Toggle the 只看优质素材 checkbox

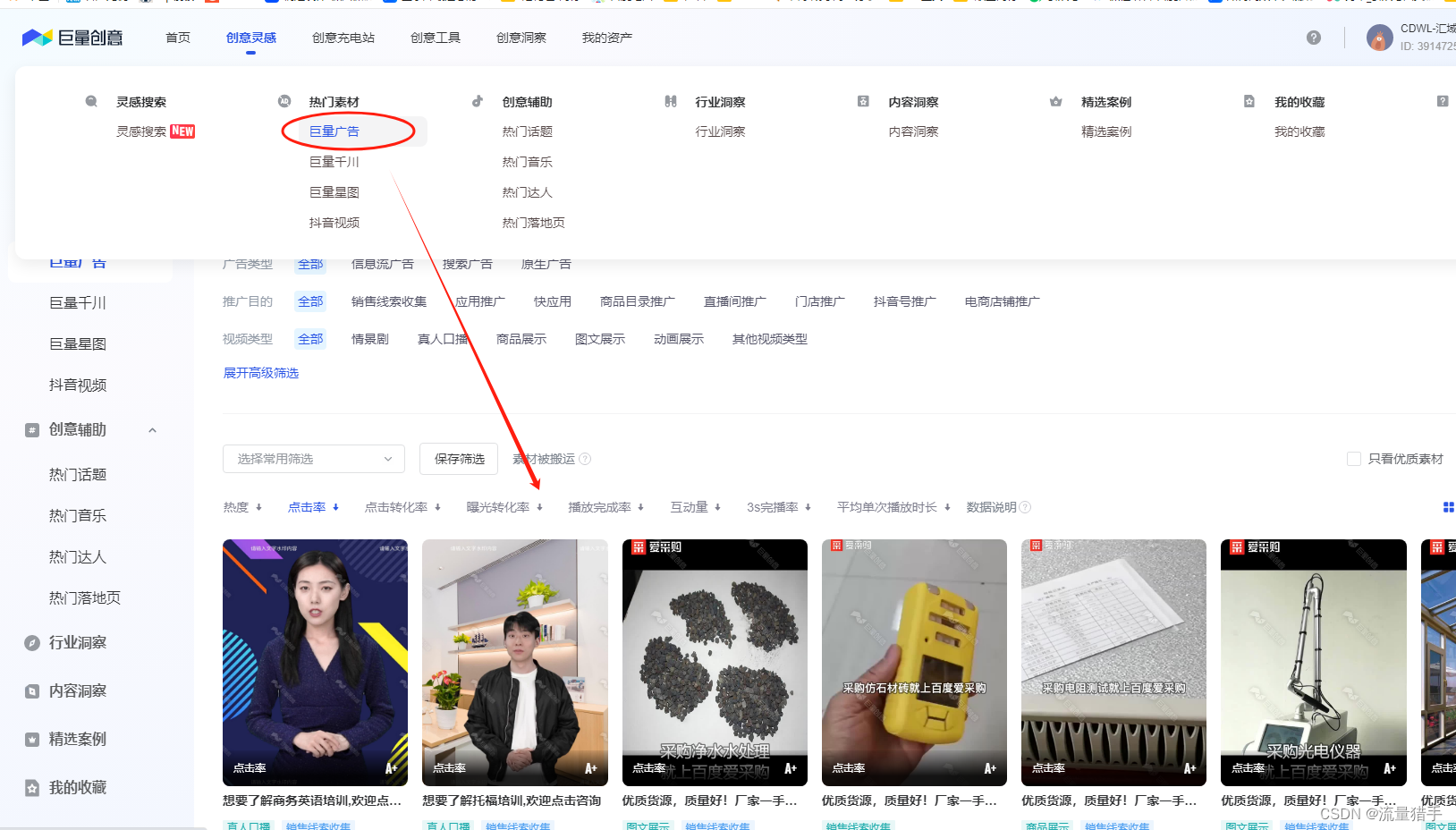click(1354, 459)
